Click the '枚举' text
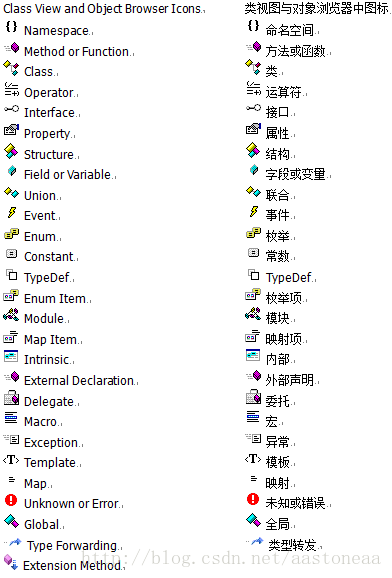 277,236
